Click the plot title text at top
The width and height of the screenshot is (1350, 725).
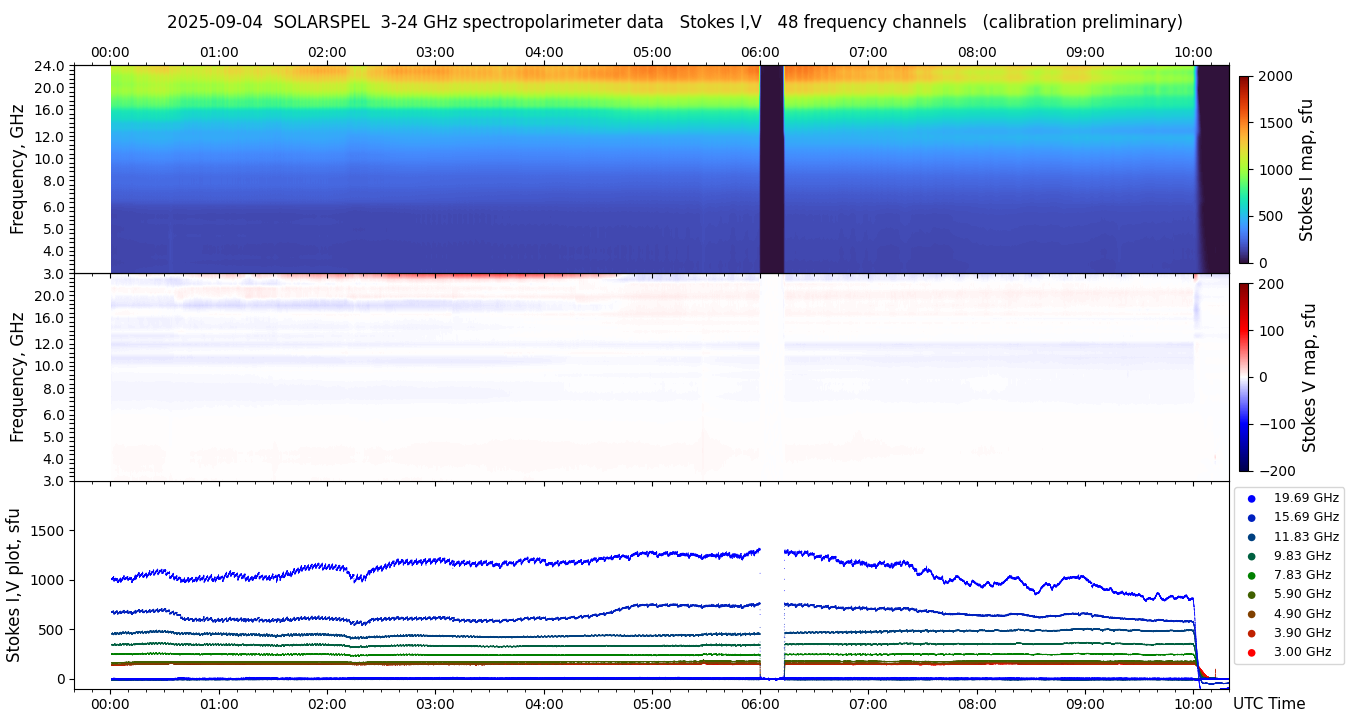coord(674,22)
